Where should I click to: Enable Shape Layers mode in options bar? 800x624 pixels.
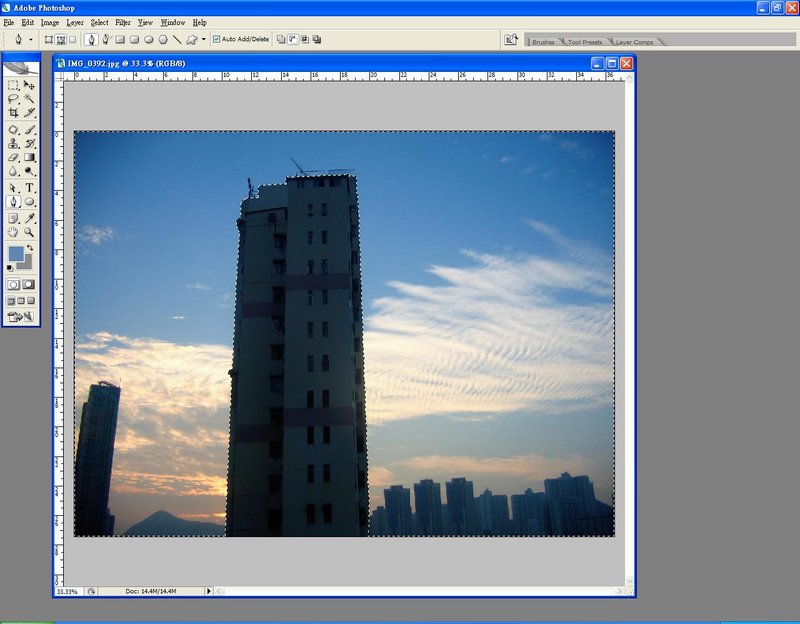pyautogui.click(x=49, y=40)
